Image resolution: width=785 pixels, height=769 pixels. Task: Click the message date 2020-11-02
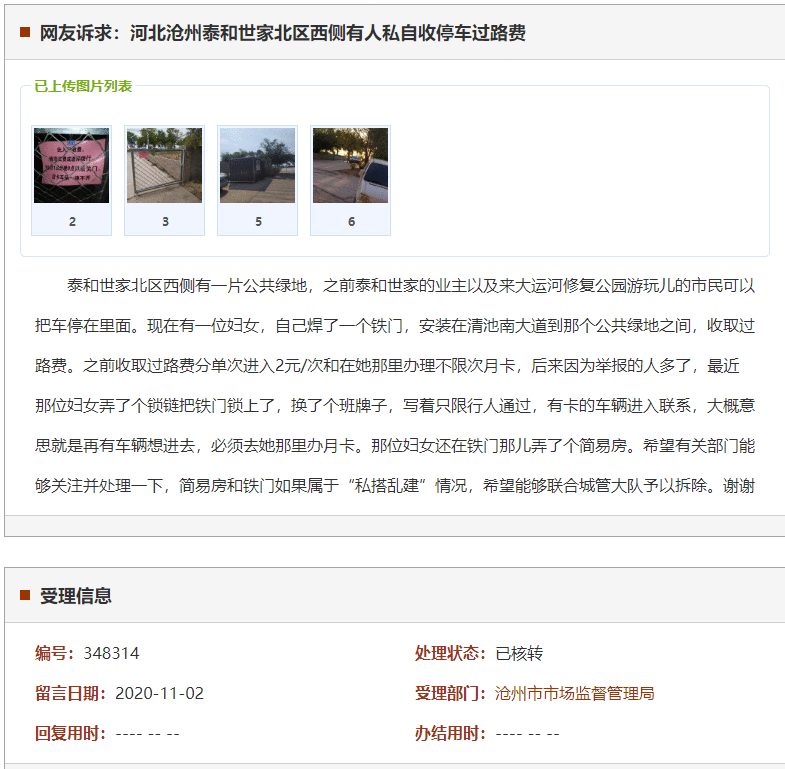(x=159, y=693)
